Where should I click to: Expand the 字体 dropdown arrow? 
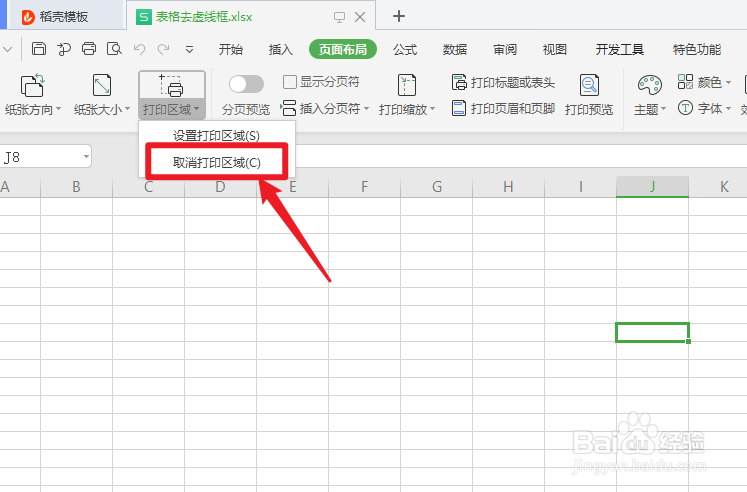click(728, 109)
